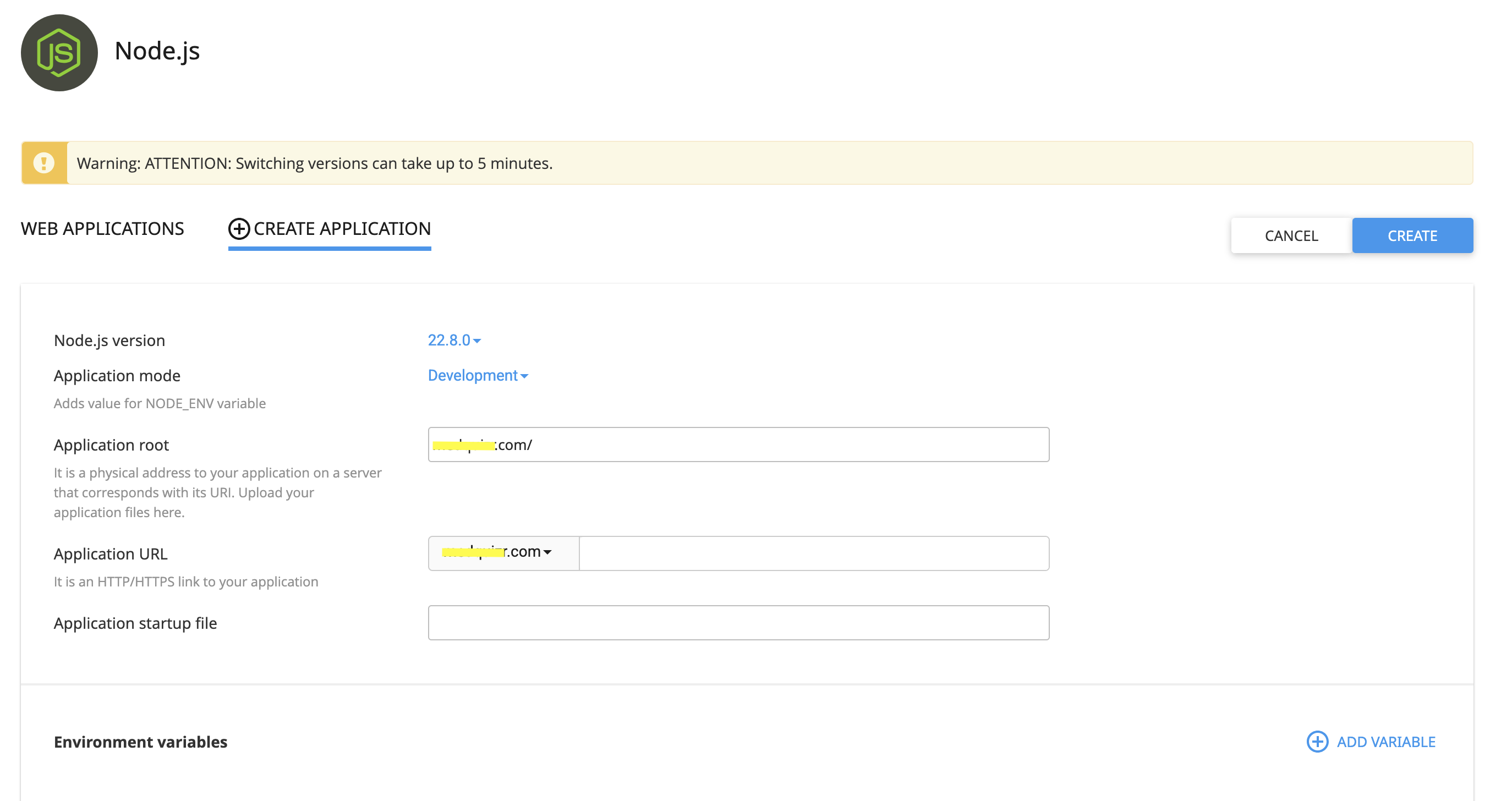Click the physical address description text
Image resolution: width=1512 pixels, height=801 pixels.
[218, 492]
